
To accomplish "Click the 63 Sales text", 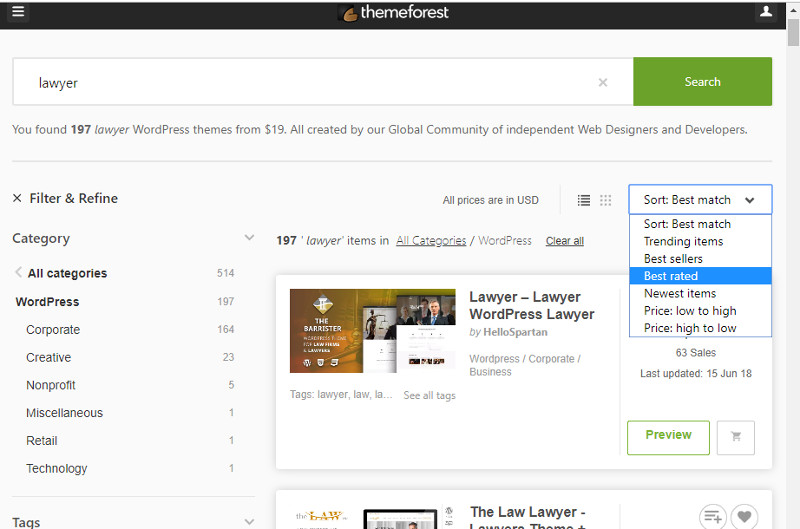I will click(696, 352).
